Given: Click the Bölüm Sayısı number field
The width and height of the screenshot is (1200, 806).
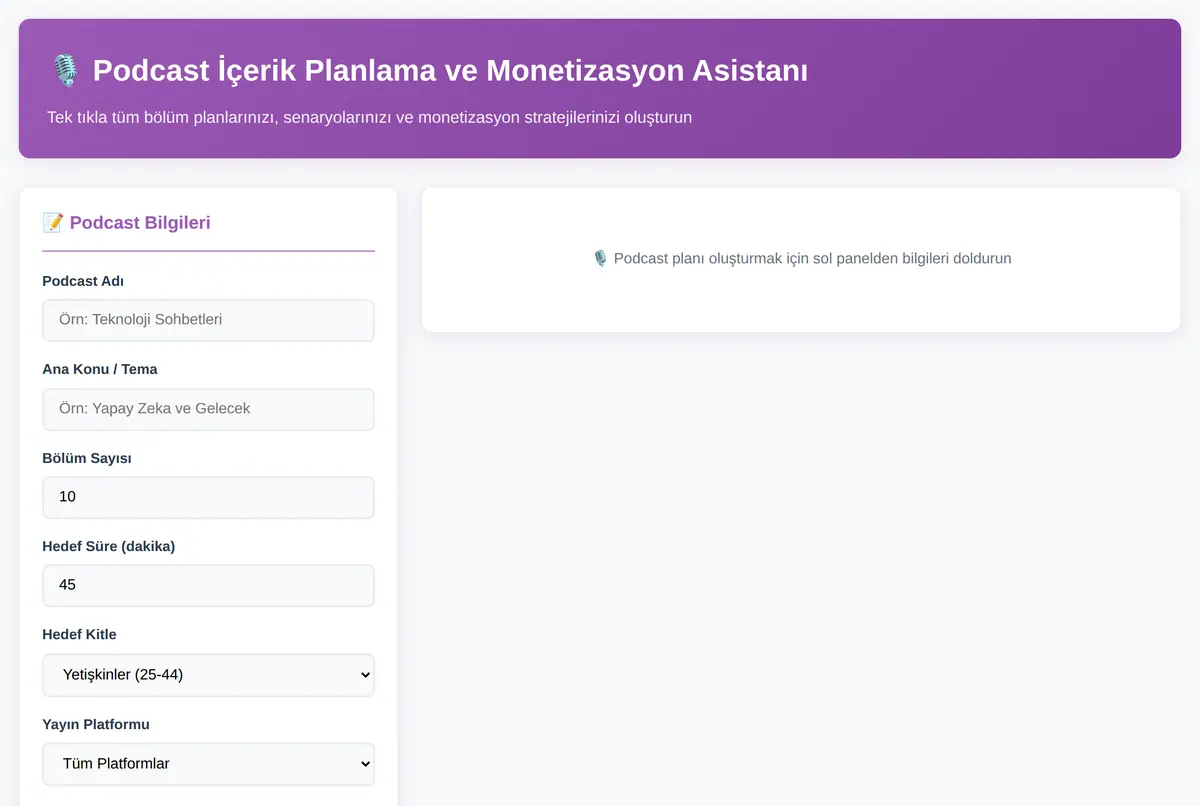Looking at the screenshot, I should click(208, 497).
